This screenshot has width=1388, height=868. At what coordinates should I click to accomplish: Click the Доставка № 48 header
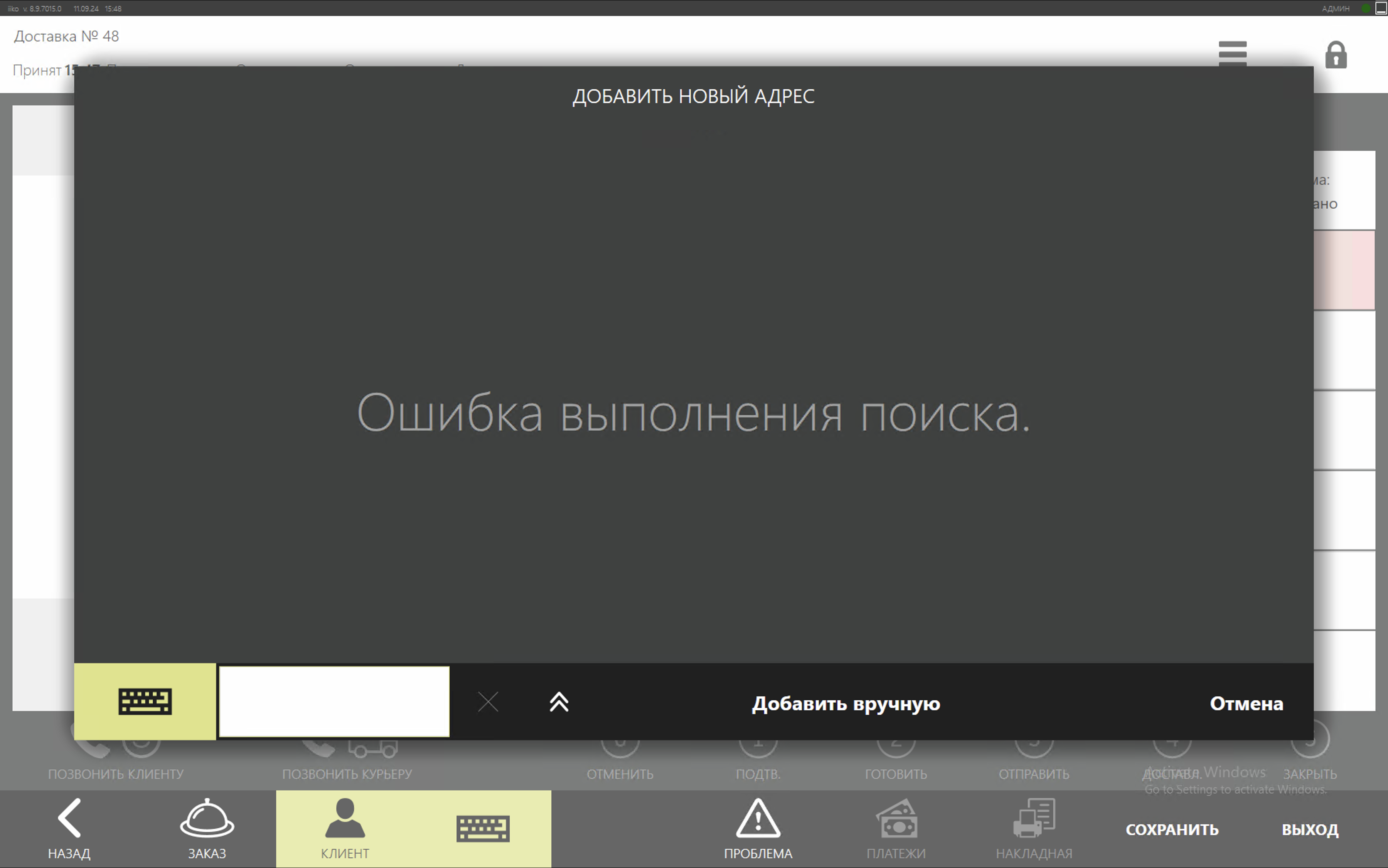click(x=67, y=36)
